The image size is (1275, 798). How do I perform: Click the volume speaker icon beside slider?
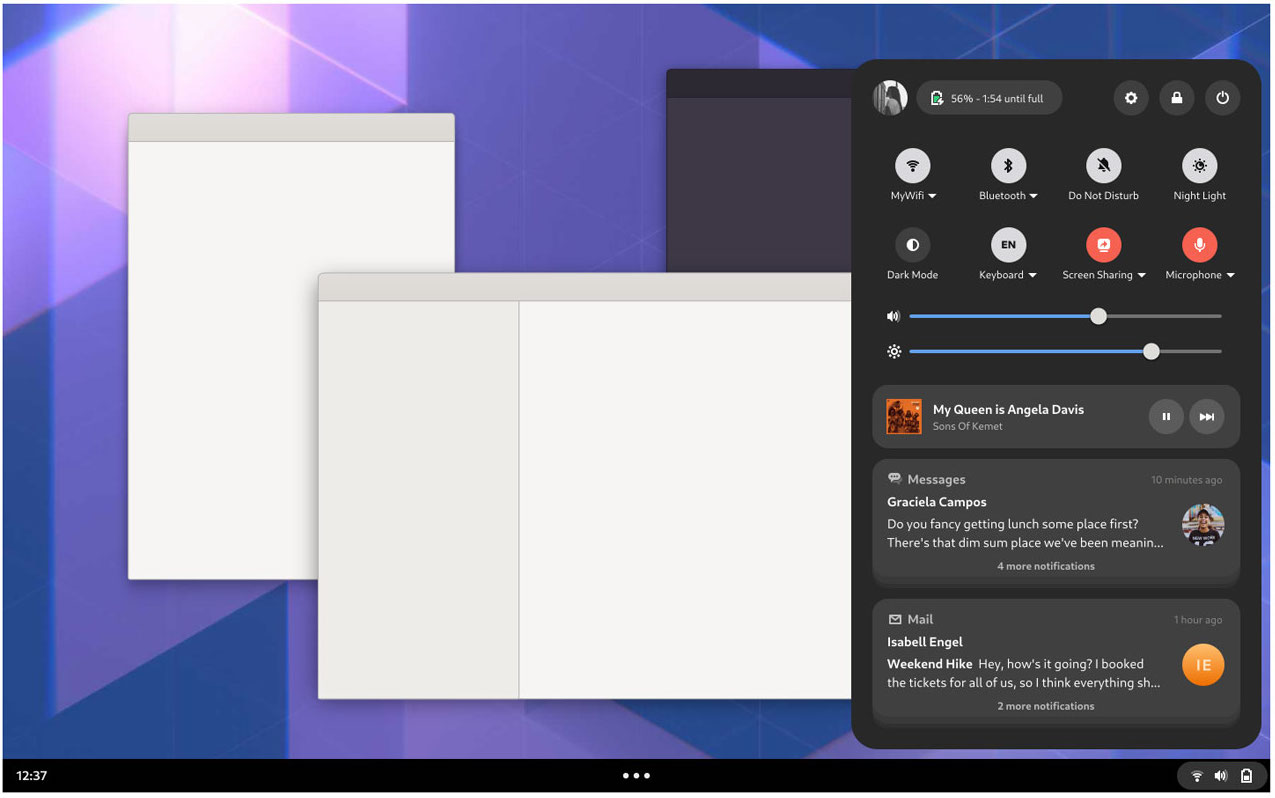[x=893, y=316]
